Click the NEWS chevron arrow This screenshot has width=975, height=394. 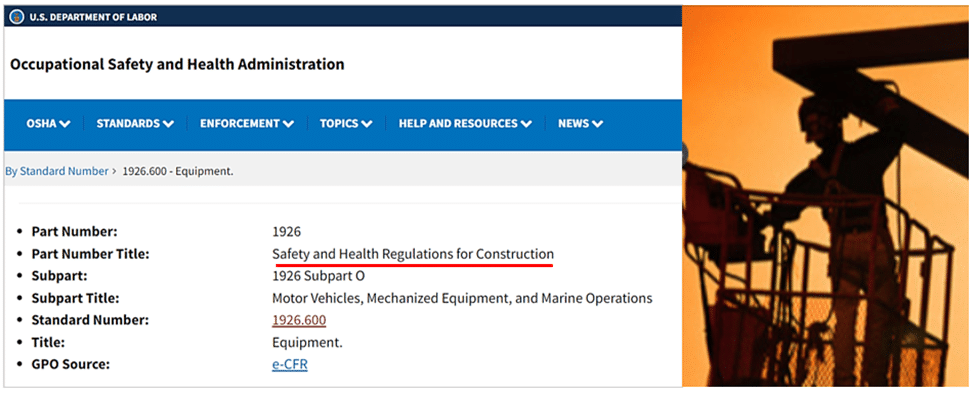pos(598,124)
